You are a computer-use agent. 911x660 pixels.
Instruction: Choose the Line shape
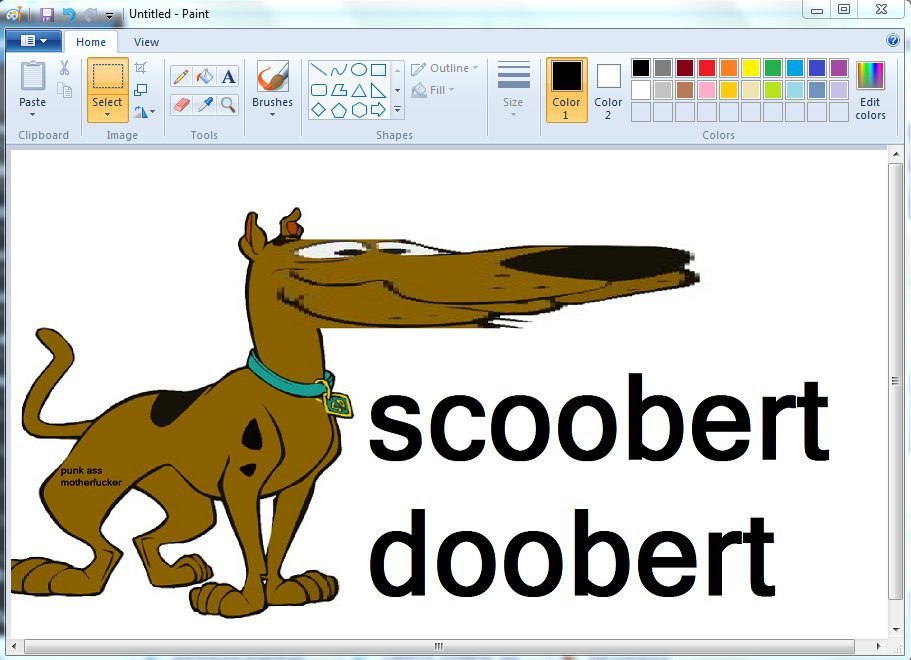[x=318, y=70]
